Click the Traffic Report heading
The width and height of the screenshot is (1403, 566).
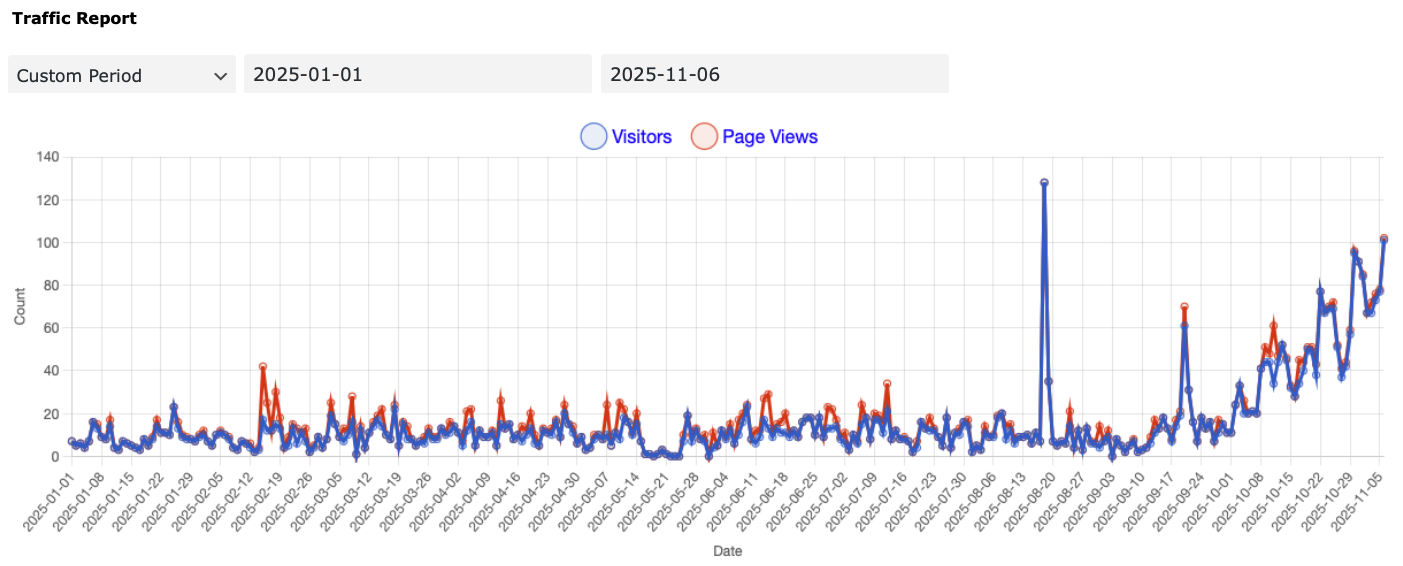[74, 19]
